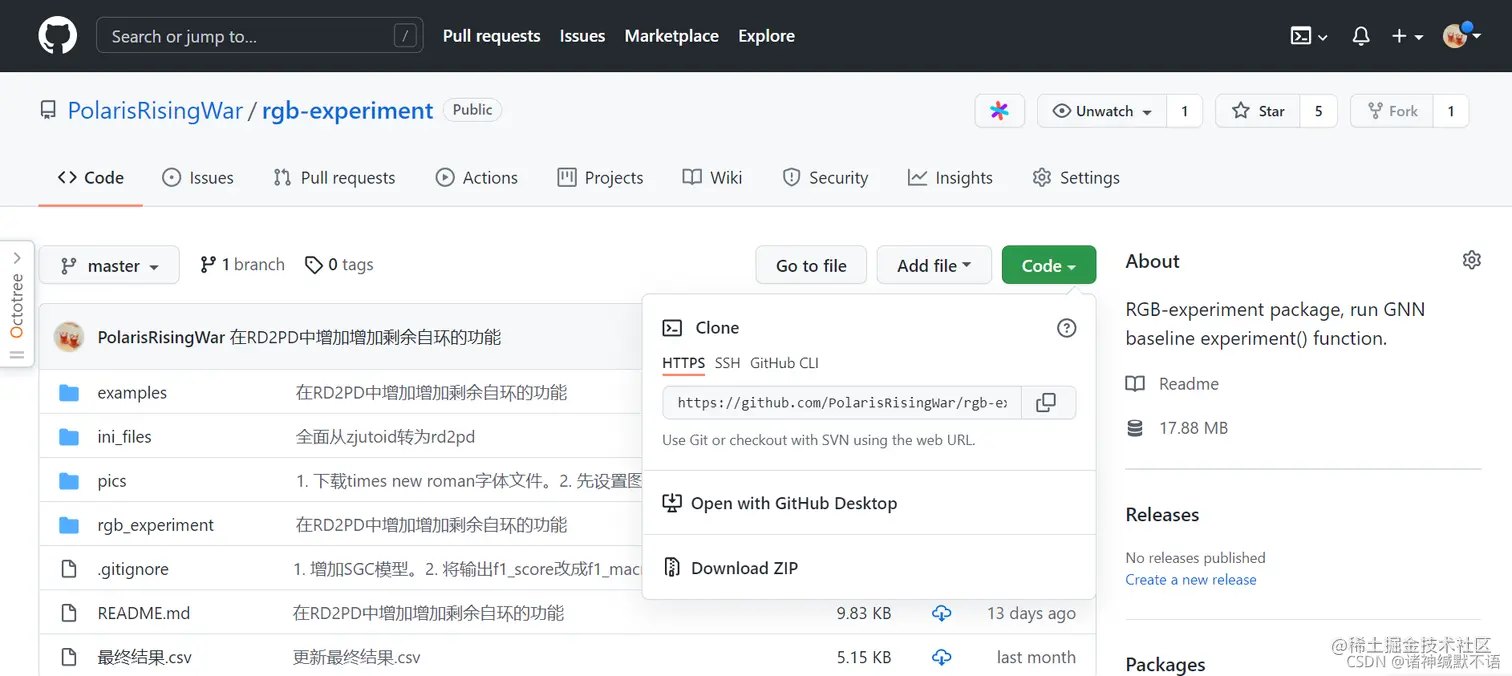Open notifications bell icon
The image size is (1512, 676).
pyautogui.click(x=1360, y=36)
